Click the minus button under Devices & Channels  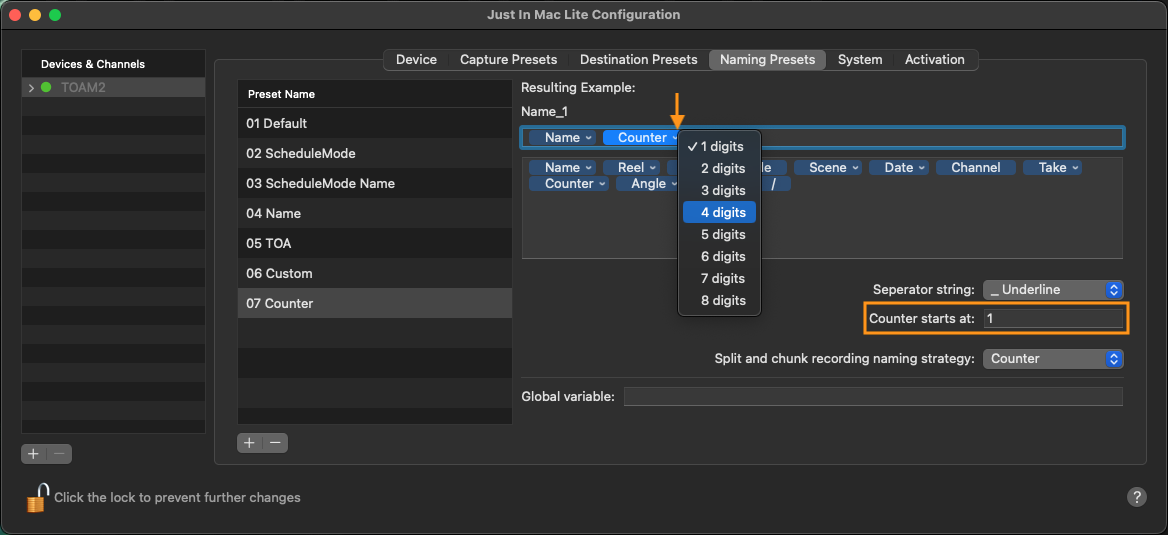point(60,453)
